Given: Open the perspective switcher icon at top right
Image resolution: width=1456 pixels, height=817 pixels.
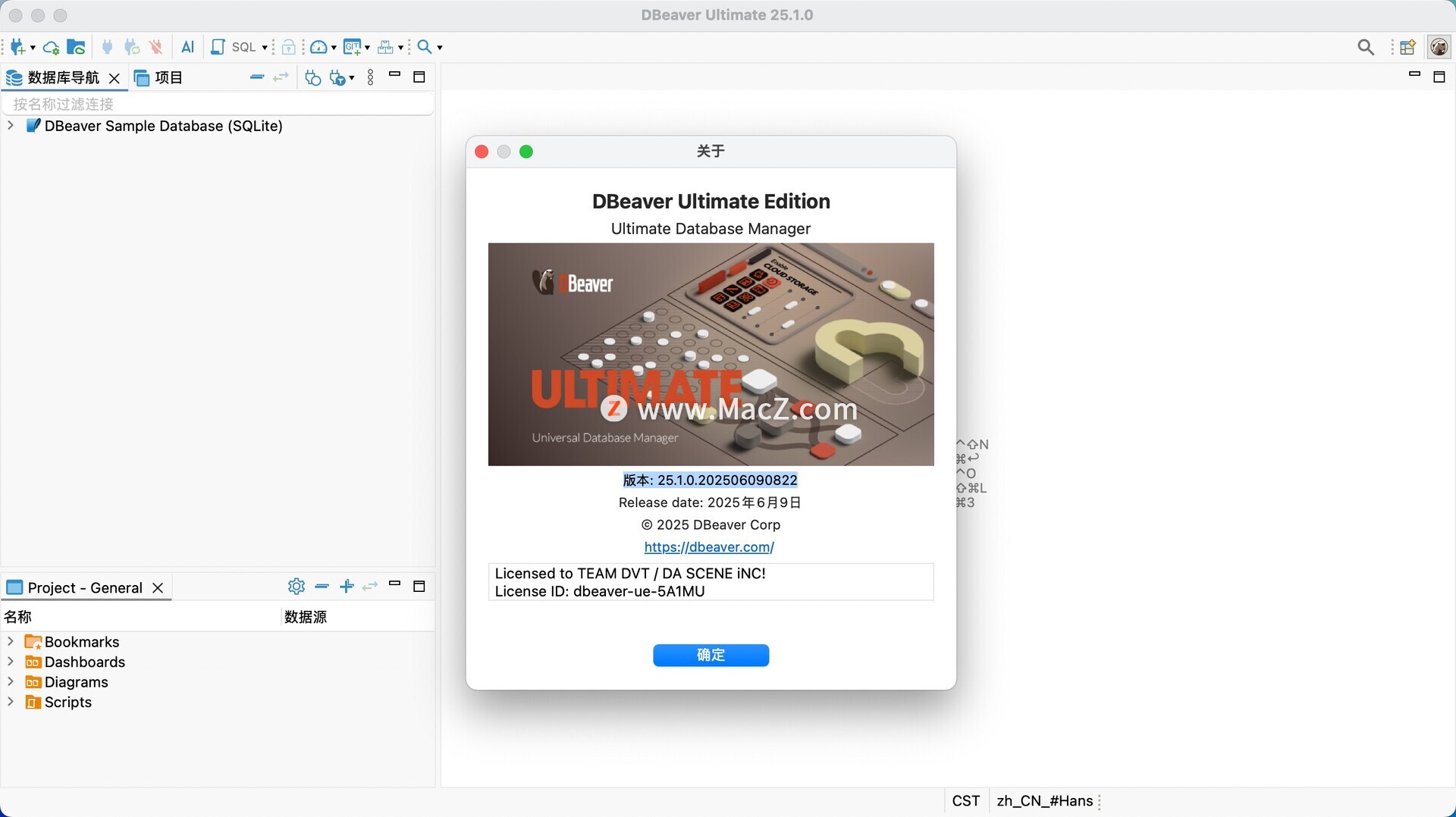Looking at the screenshot, I should pos(1408,47).
